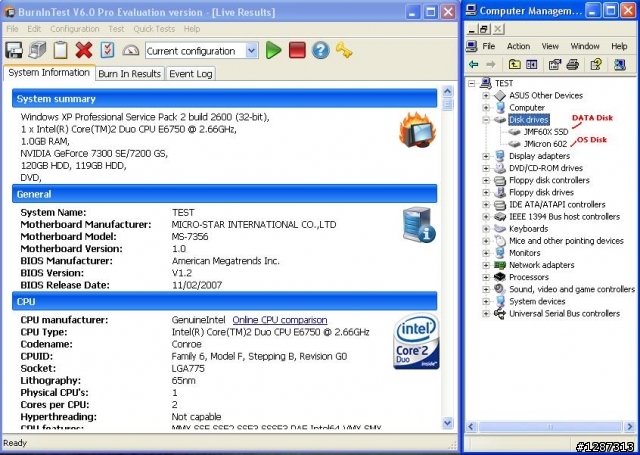Expand Universal Serial Bus controllers node
The width and height of the screenshot is (640, 455).
(486, 314)
